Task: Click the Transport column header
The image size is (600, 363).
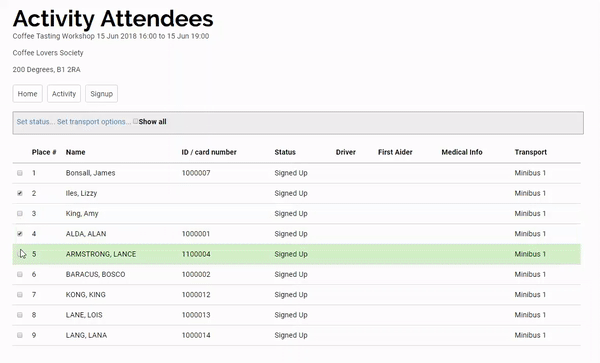Action: coord(531,152)
